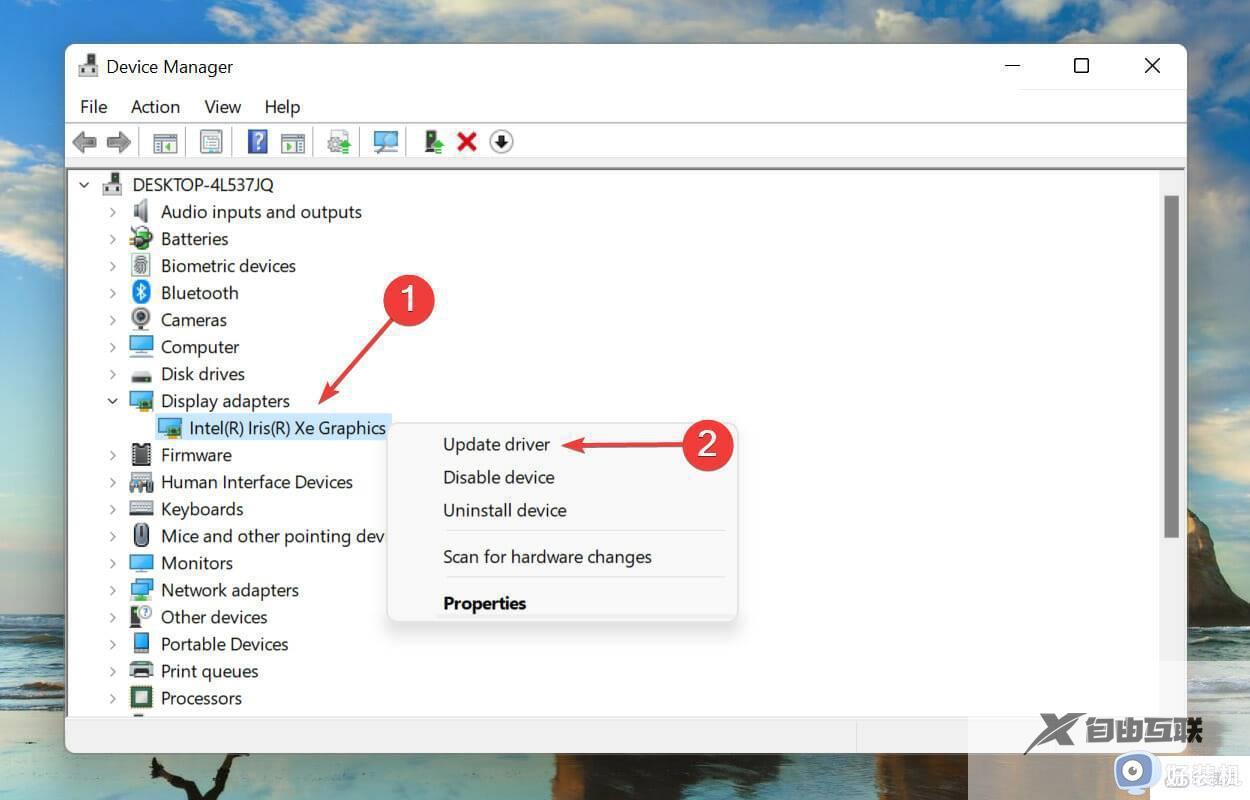Select the Batteries category icon
The image size is (1250, 800).
coord(141,238)
